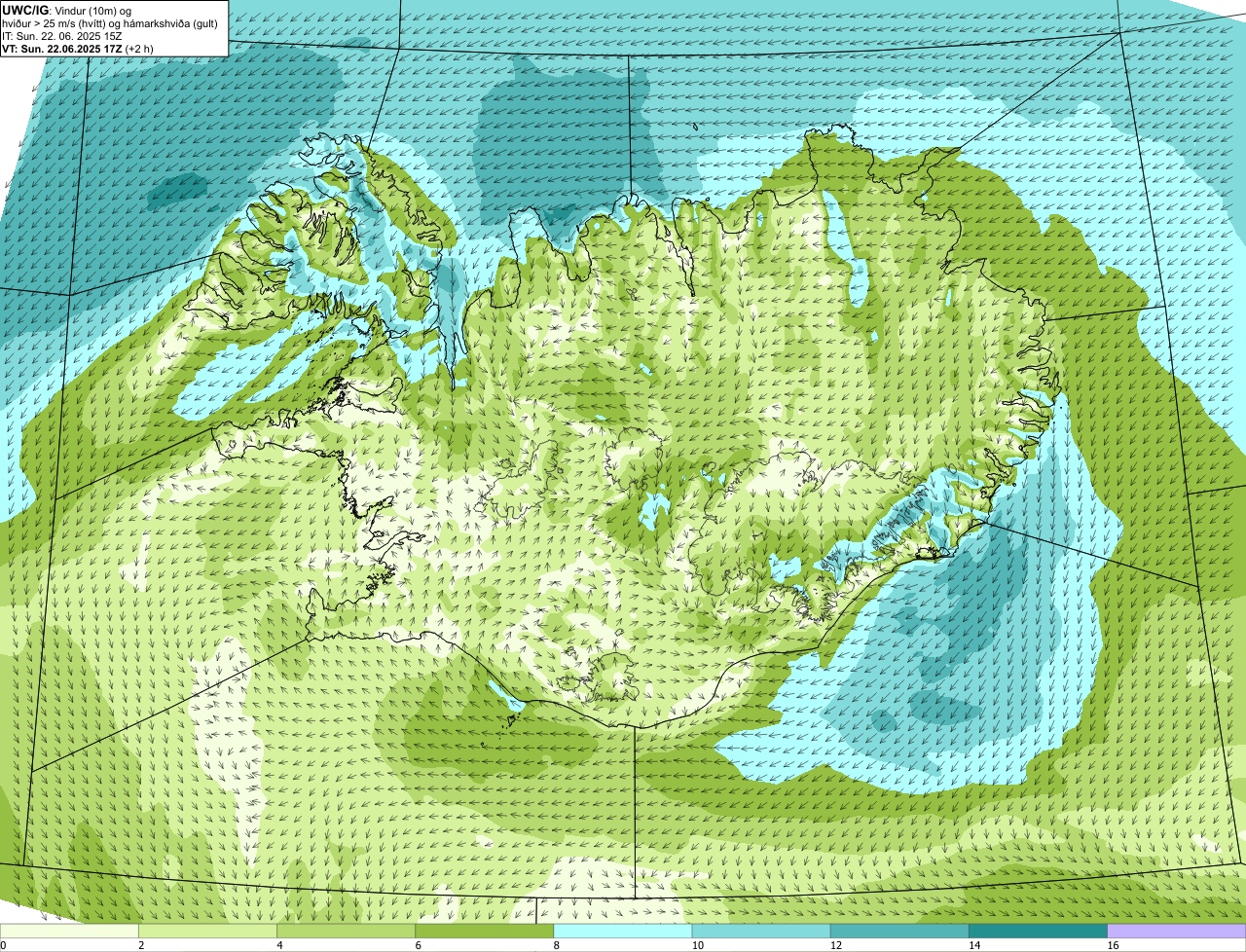
Task: Click the legend scale label "2"
Action: pyautogui.click(x=141, y=945)
